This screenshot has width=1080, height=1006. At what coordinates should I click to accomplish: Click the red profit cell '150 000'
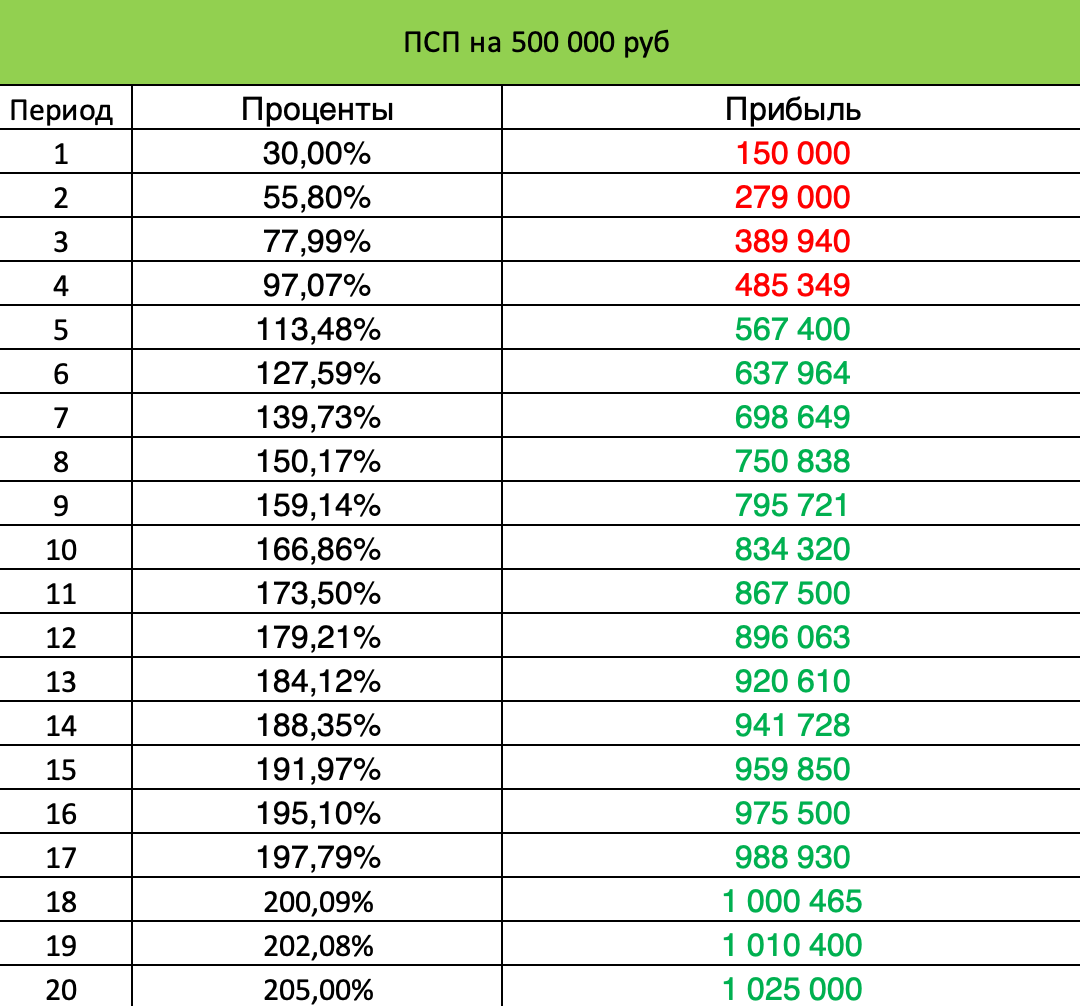pos(792,153)
